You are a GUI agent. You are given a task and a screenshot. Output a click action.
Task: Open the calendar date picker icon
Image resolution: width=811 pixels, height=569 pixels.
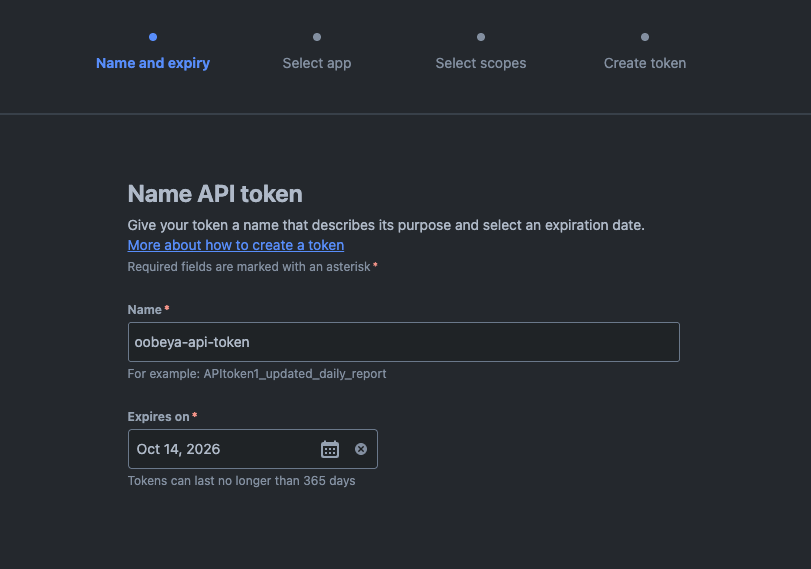click(x=330, y=449)
